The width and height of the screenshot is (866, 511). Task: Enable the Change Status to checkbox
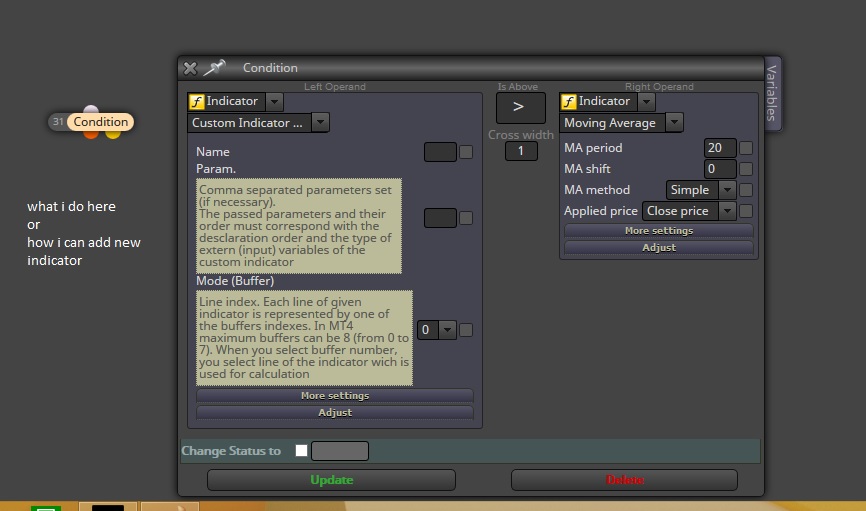(301, 450)
